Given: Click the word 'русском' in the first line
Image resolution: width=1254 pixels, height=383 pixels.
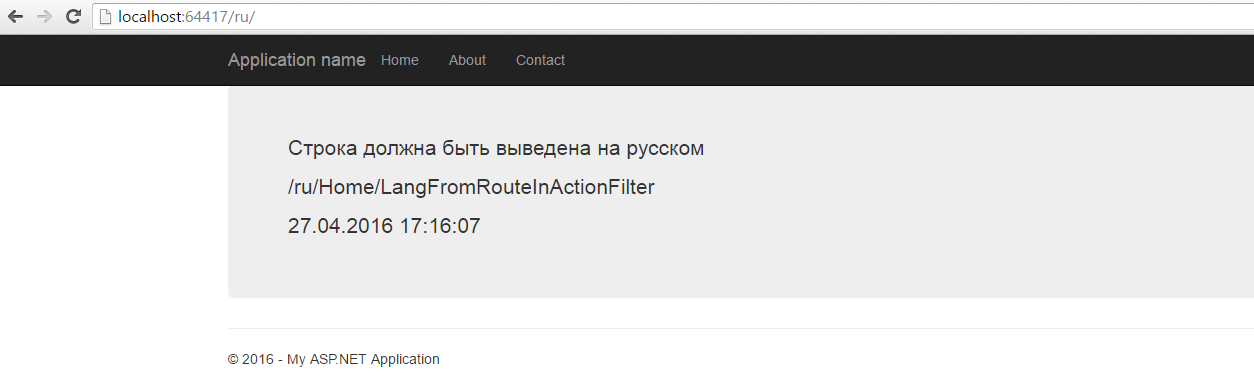Looking at the screenshot, I should (665, 150).
